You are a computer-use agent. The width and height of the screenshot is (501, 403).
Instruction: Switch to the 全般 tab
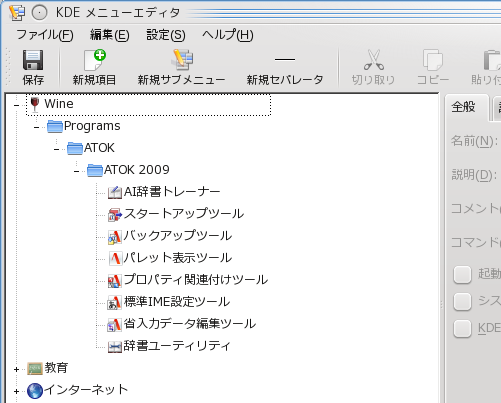coord(463,107)
